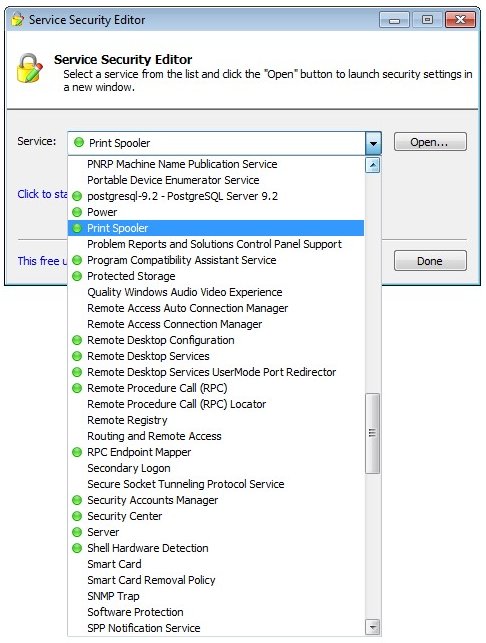Click the green dot beside Remote Desktop Services

[77, 356]
